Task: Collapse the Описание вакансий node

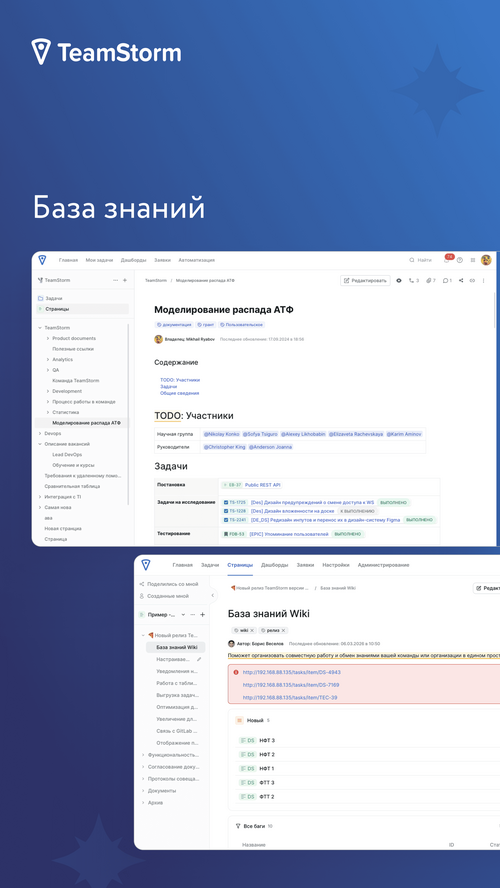Action: [x=40, y=444]
